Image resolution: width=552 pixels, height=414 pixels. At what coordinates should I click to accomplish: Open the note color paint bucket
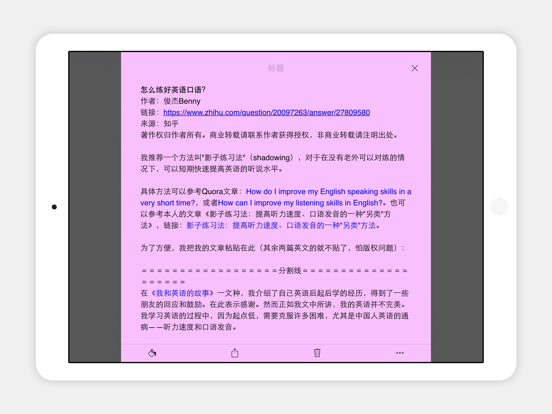[x=152, y=353]
